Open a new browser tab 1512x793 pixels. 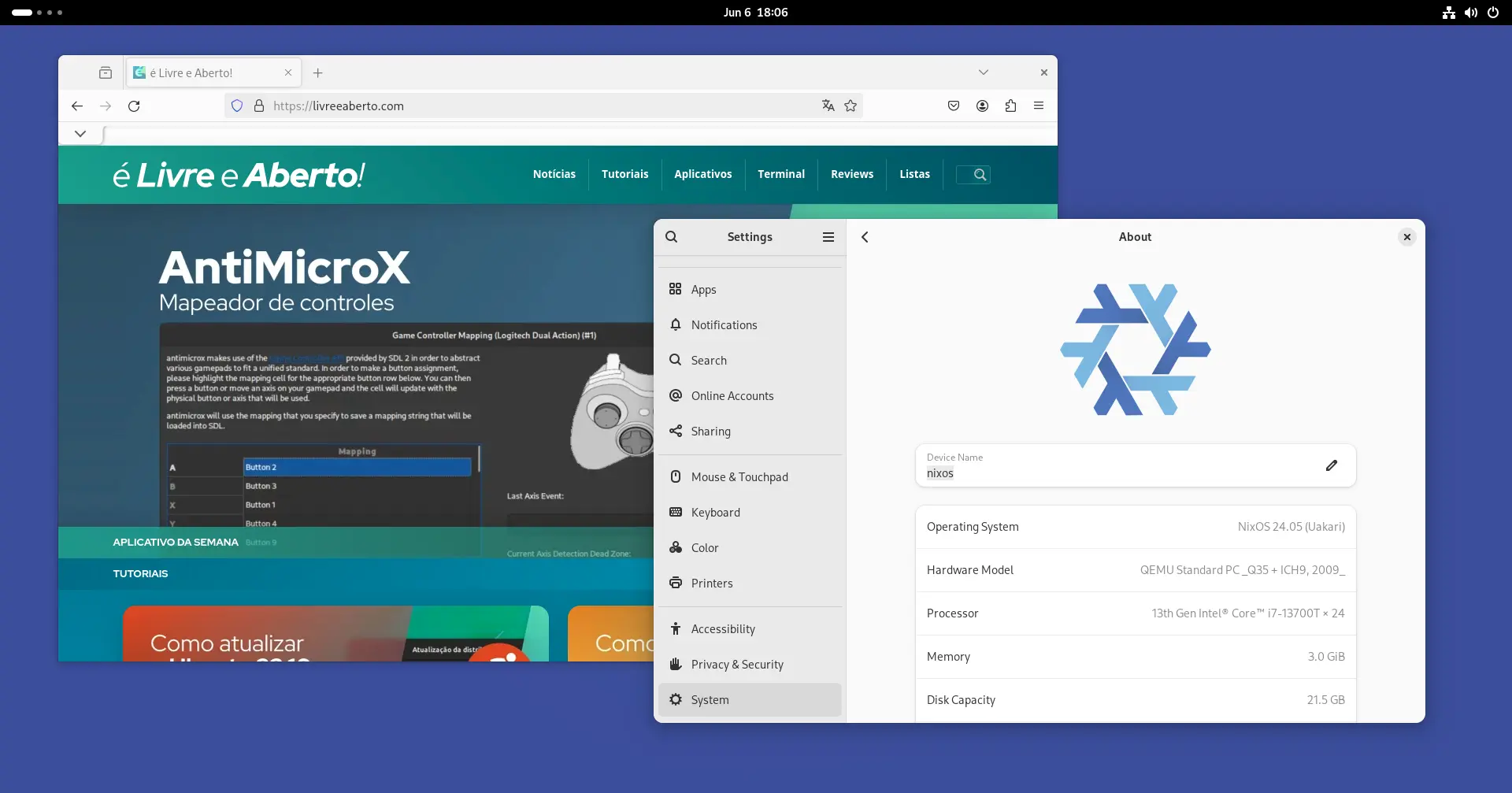point(318,72)
